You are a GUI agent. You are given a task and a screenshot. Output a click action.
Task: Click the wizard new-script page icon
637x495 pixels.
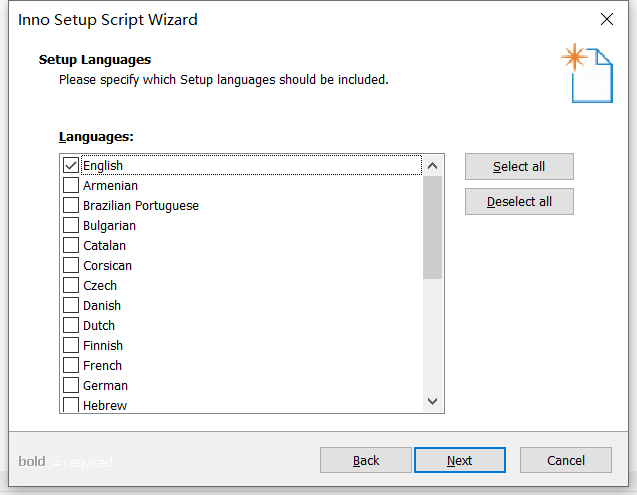coord(587,73)
